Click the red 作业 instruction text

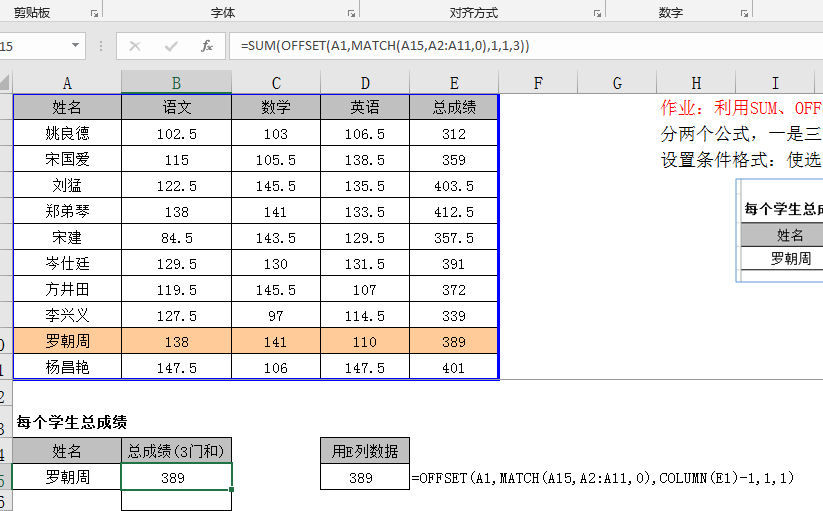point(741,108)
